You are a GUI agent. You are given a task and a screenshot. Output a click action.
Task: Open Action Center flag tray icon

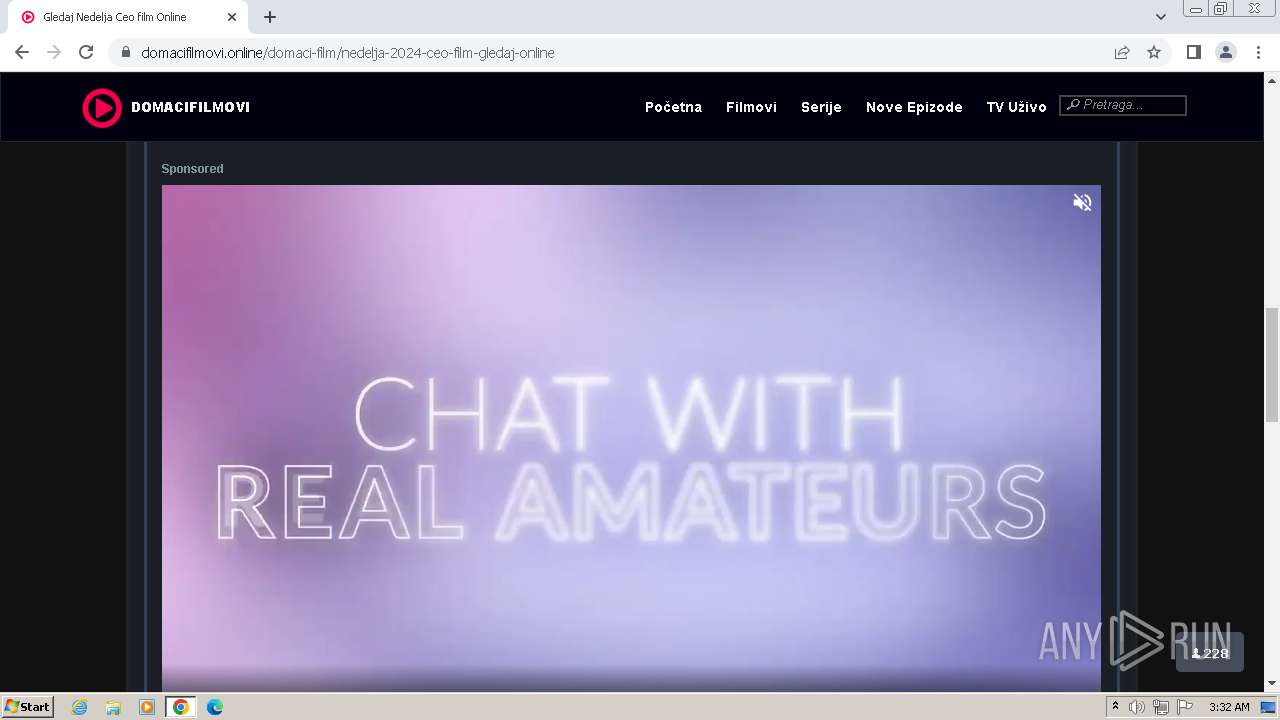1185,707
